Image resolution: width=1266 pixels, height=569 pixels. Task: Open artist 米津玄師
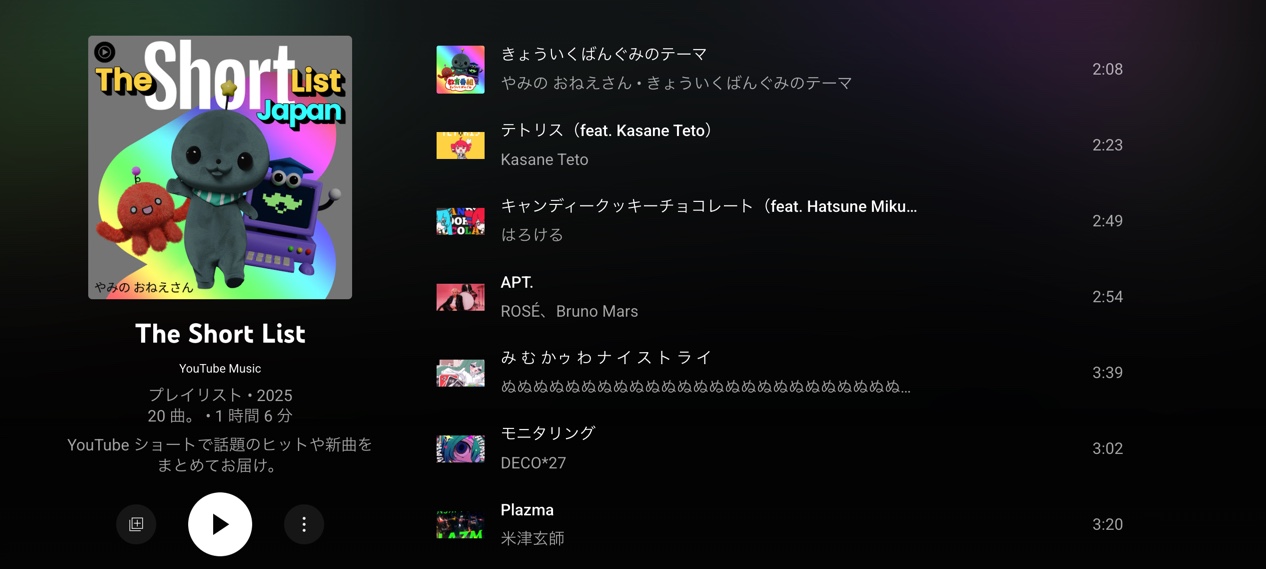pyautogui.click(x=532, y=538)
